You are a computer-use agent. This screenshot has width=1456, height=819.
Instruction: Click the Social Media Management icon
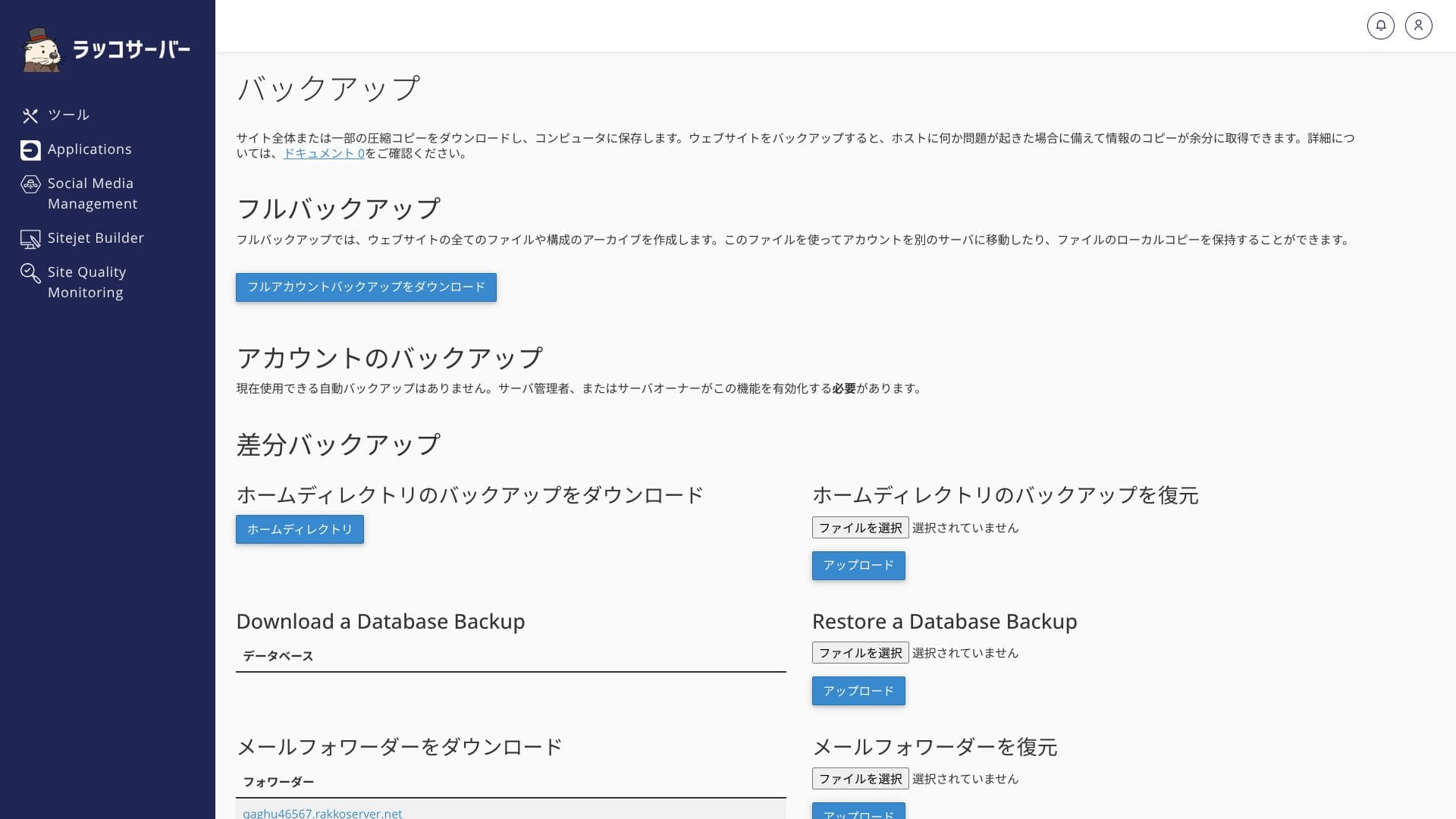click(x=30, y=184)
